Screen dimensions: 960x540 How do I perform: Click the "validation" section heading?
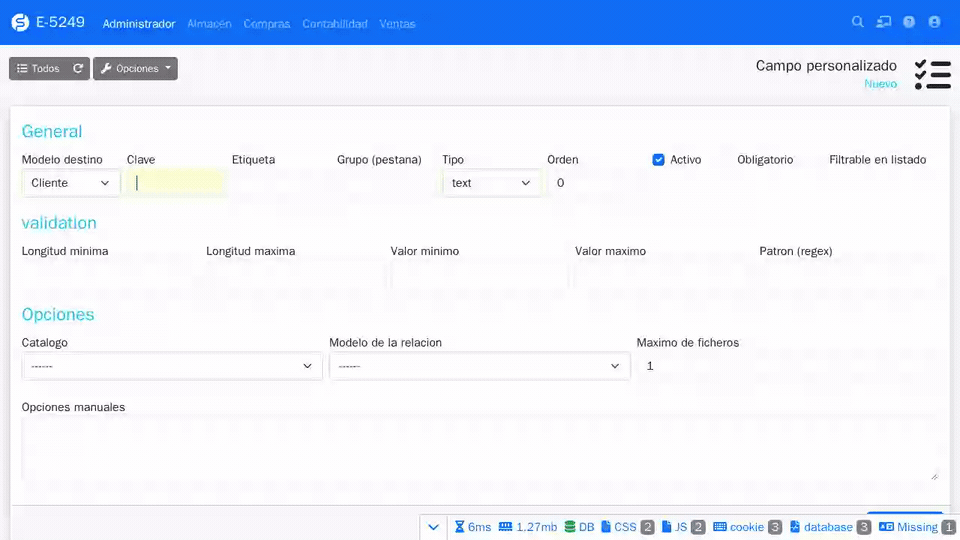[59, 223]
